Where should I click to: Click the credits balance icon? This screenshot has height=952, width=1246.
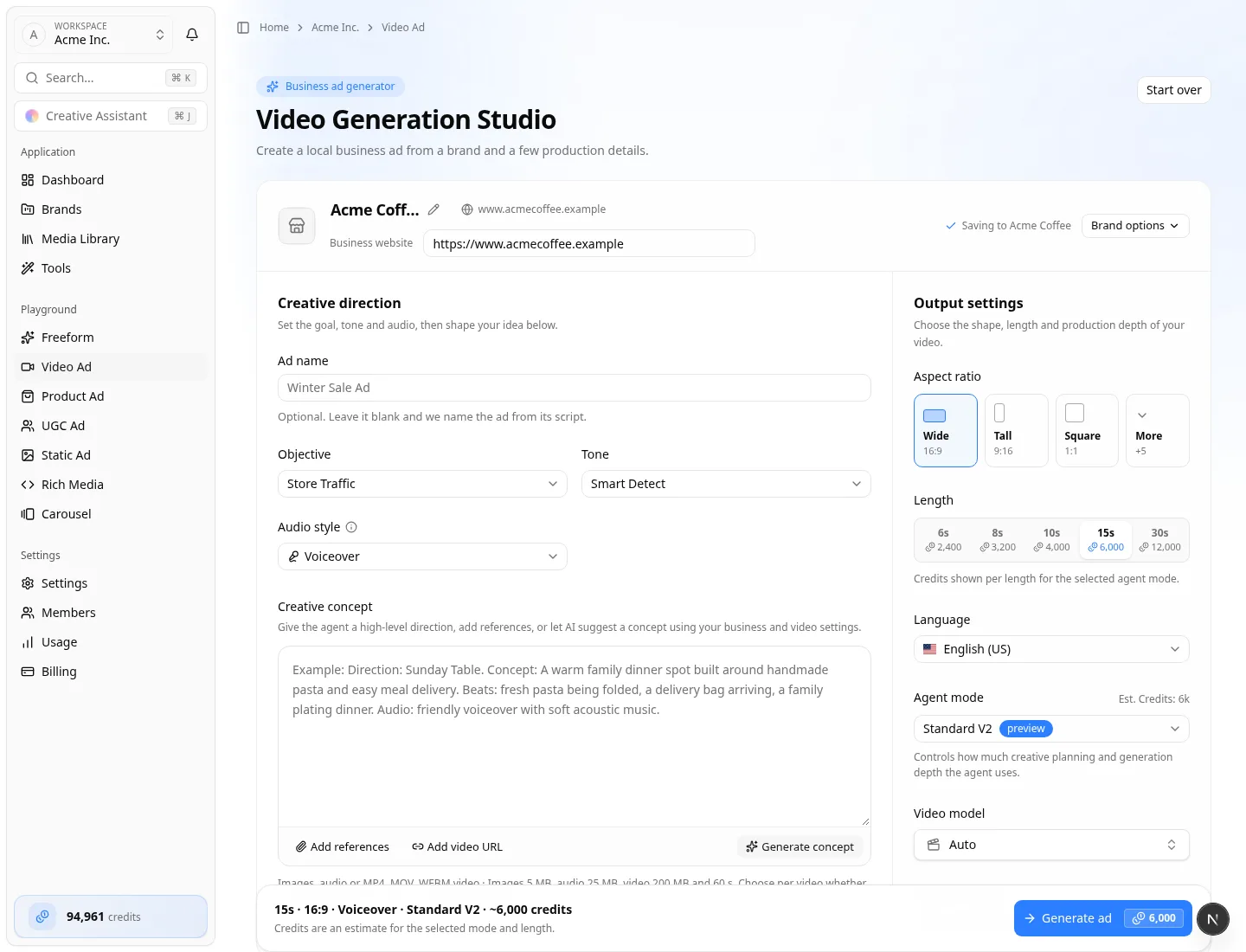(x=42, y=917)
